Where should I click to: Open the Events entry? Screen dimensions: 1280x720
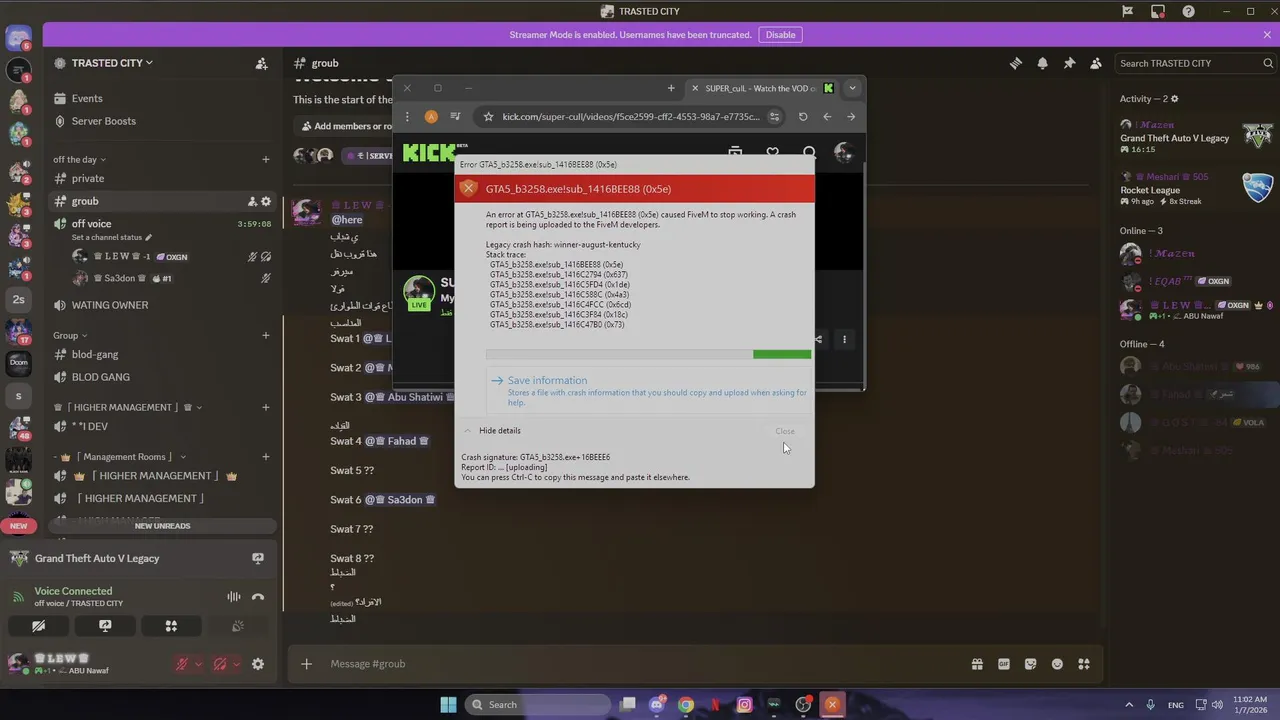162,99
